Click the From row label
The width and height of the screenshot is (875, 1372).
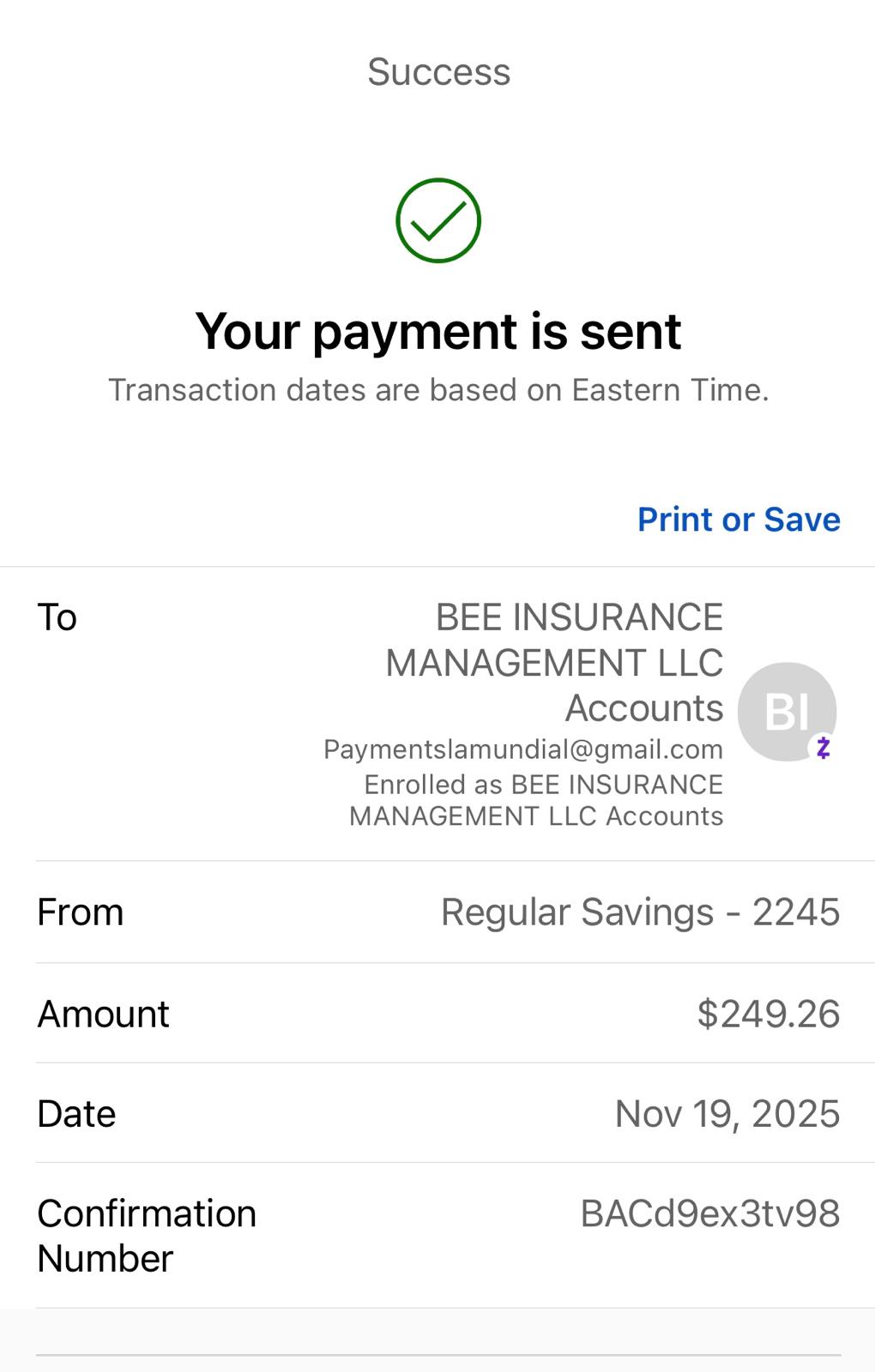click(x=81, y=912)
